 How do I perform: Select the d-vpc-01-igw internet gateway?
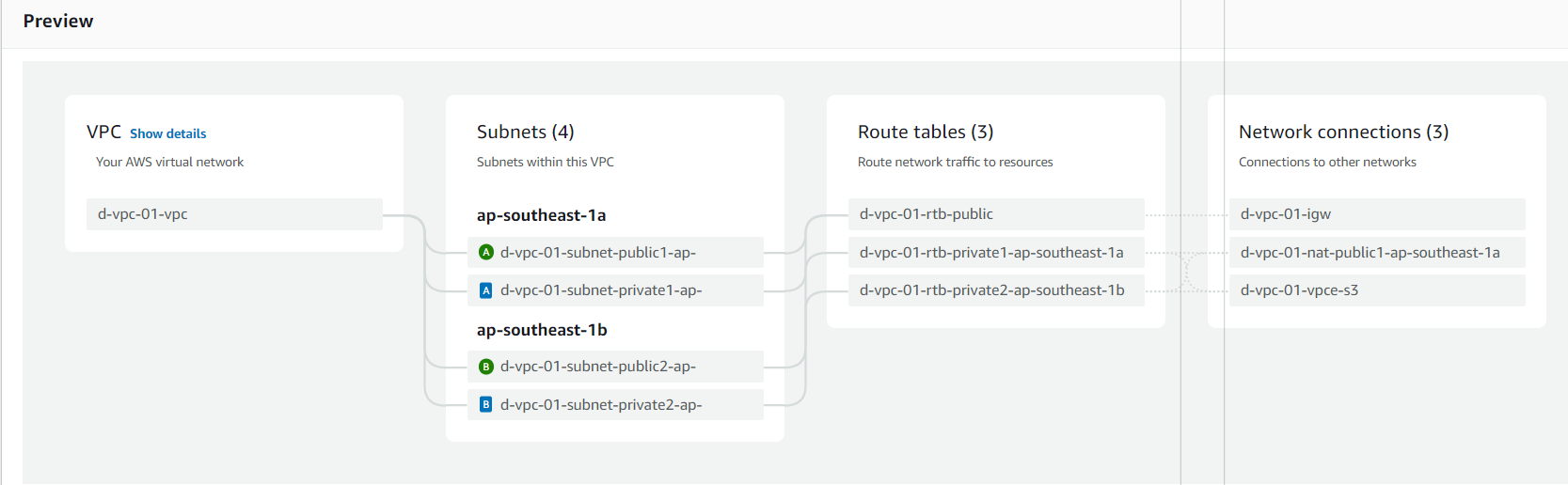[1286, 214]
